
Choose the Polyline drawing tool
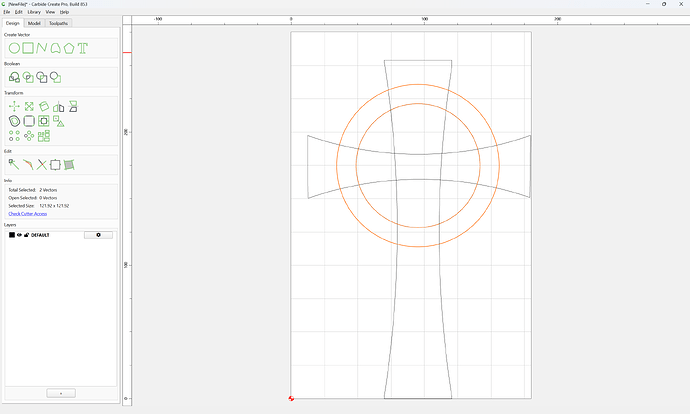click(x=42, y=48)
